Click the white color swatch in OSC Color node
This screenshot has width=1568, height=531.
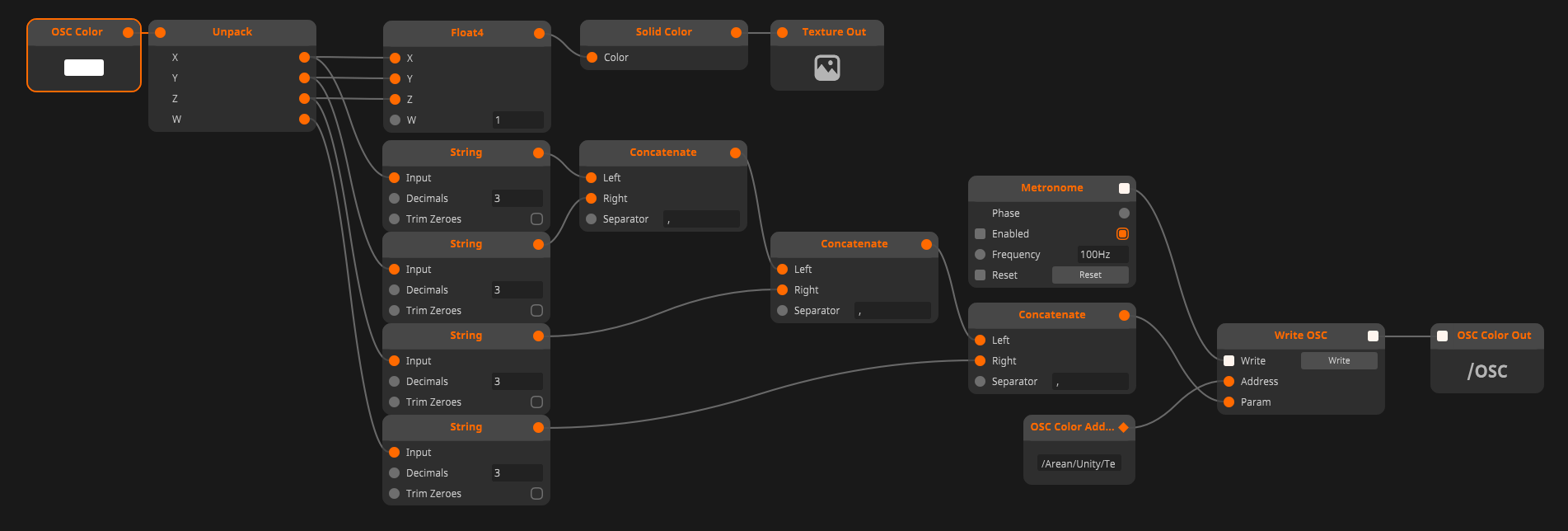[84, 68]
